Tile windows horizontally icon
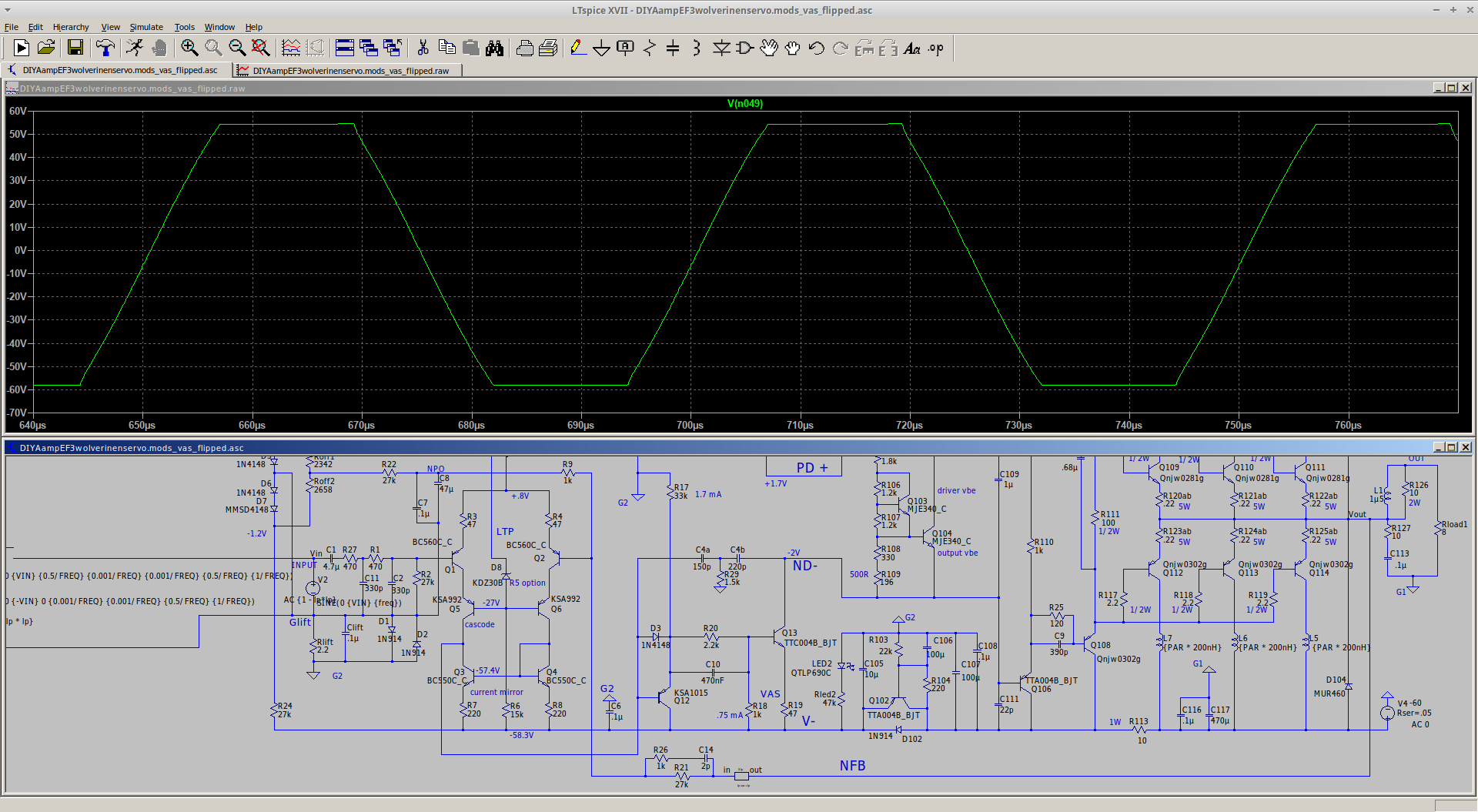 (x=345, y=48)
